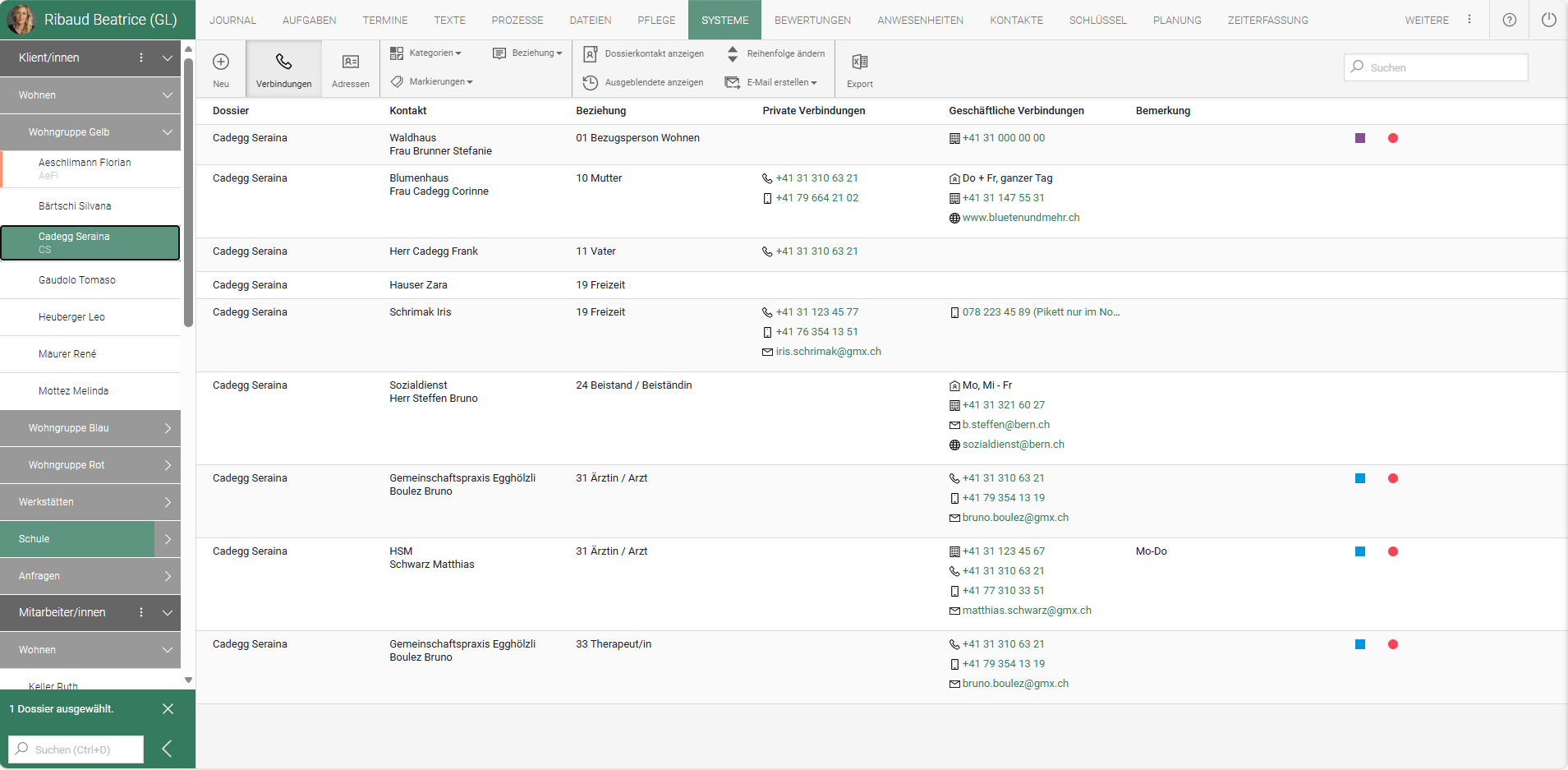This screenshot has height=770, width=1568.
Task: Click the power logout icon
Action: click(x=1548, y=20)
